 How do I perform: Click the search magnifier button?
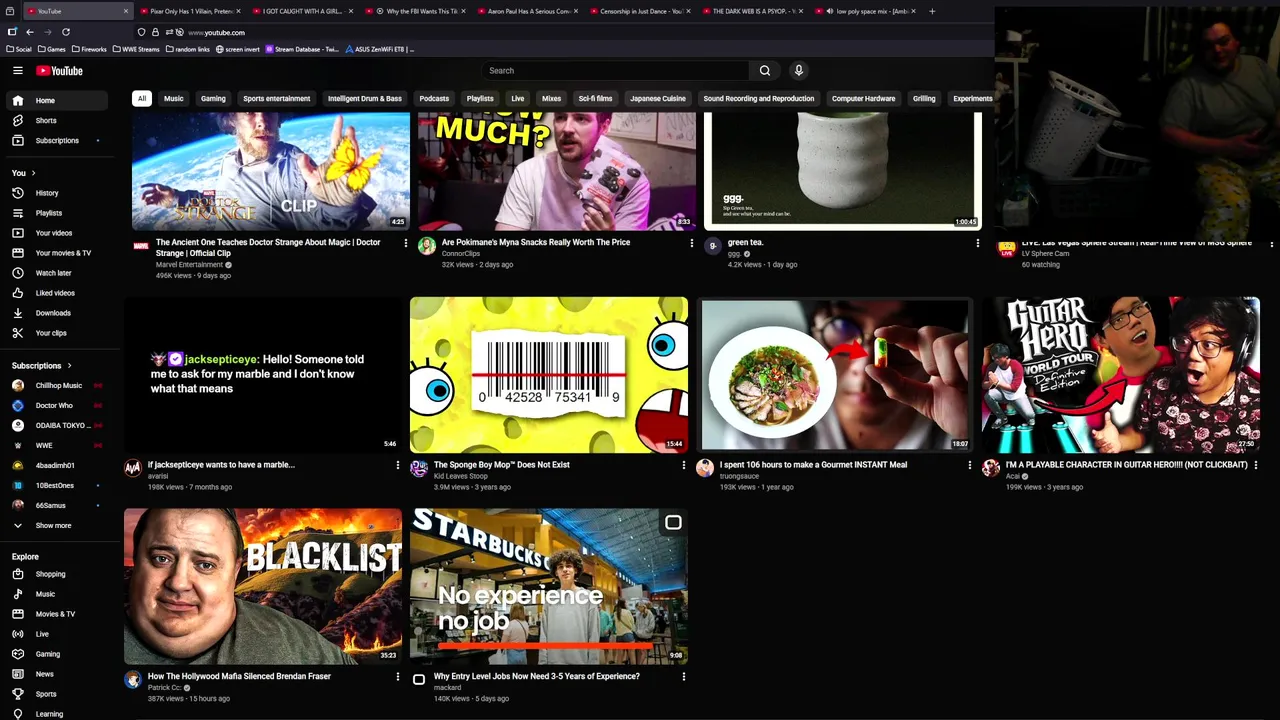pos(765,70)
